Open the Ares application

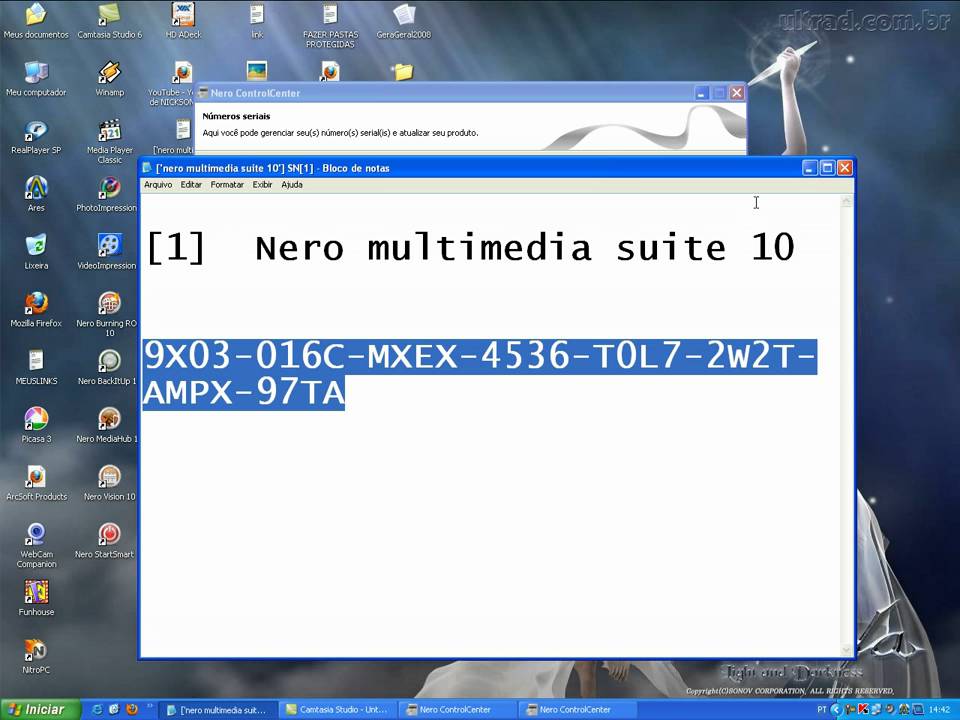36,189
